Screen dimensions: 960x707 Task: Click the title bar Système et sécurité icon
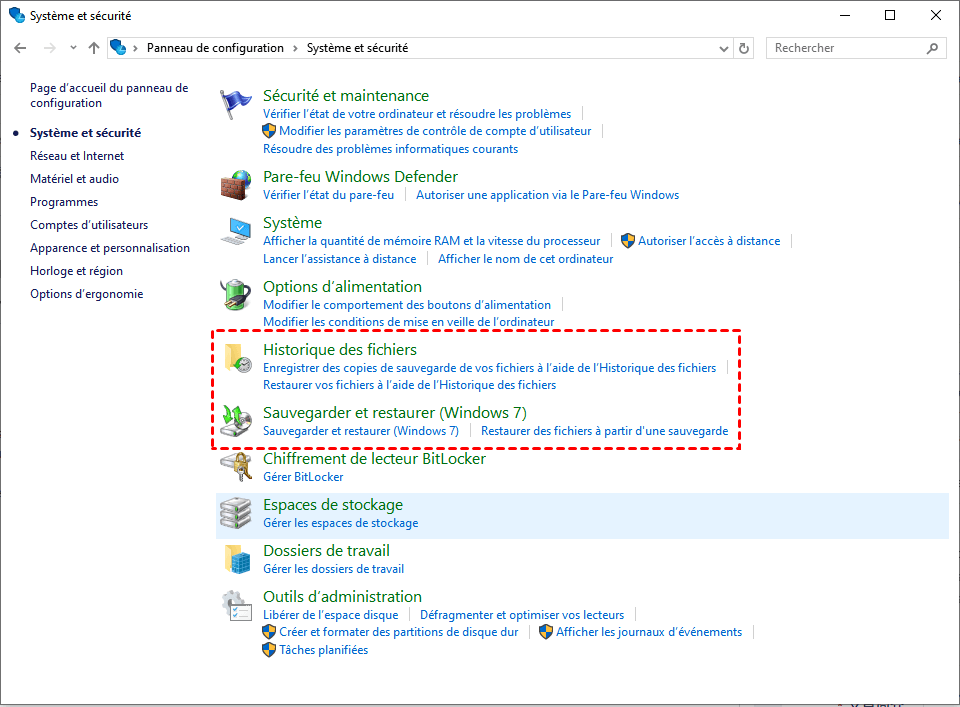[x=17, y=15]
